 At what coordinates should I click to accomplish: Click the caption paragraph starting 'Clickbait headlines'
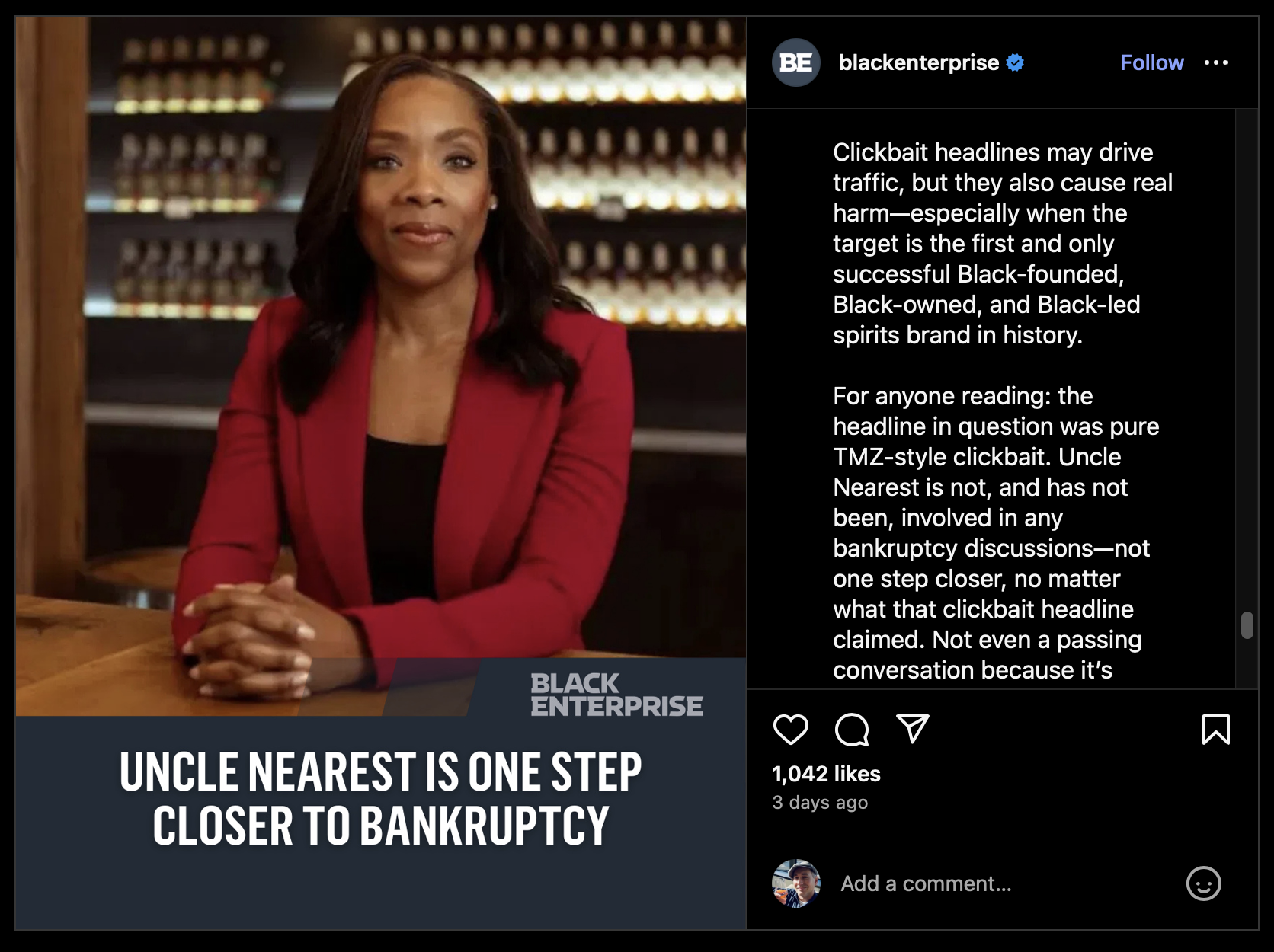pyautogui.click(x=1002, y=244)
